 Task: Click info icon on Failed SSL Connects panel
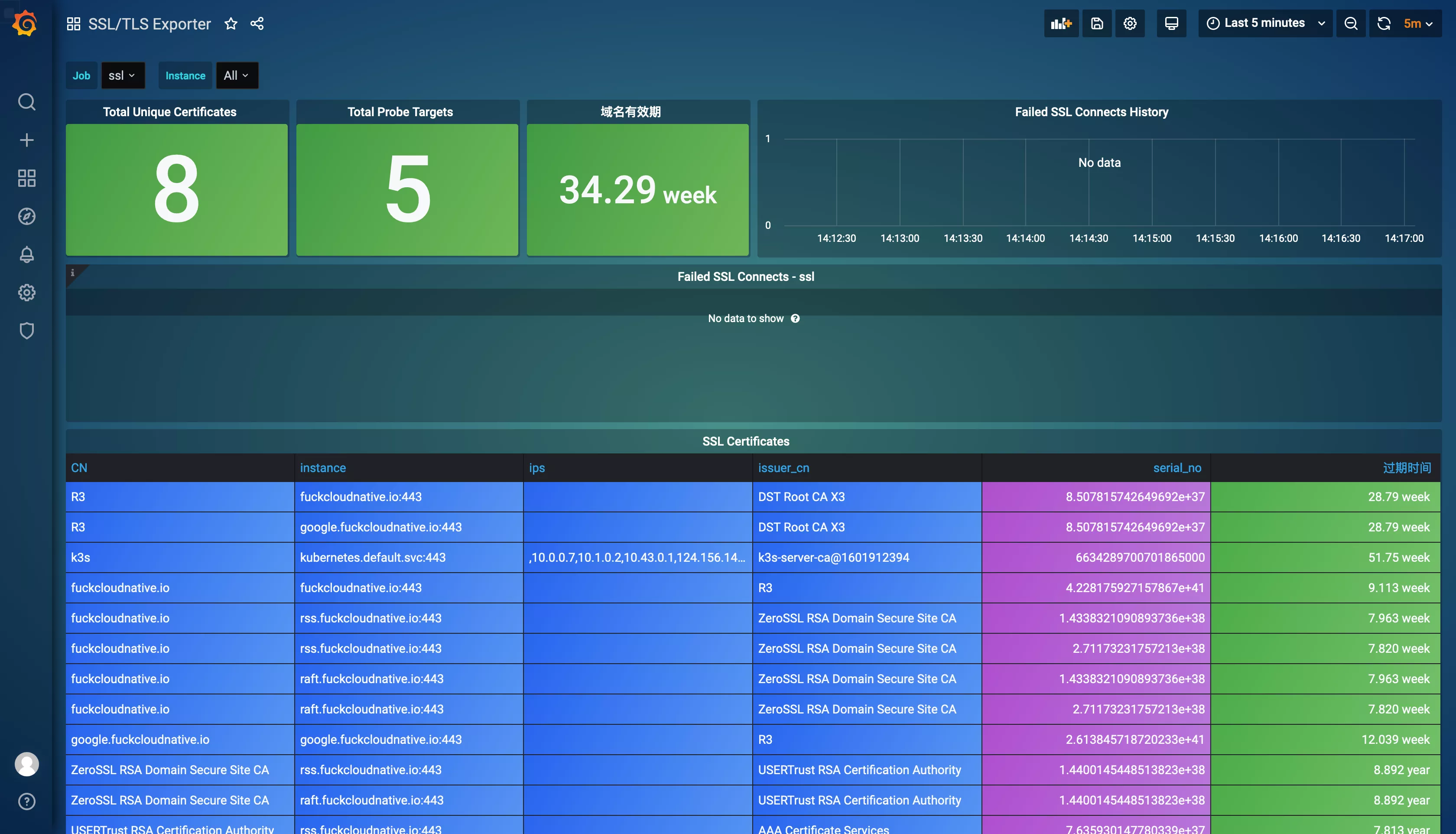coord(73,273)
